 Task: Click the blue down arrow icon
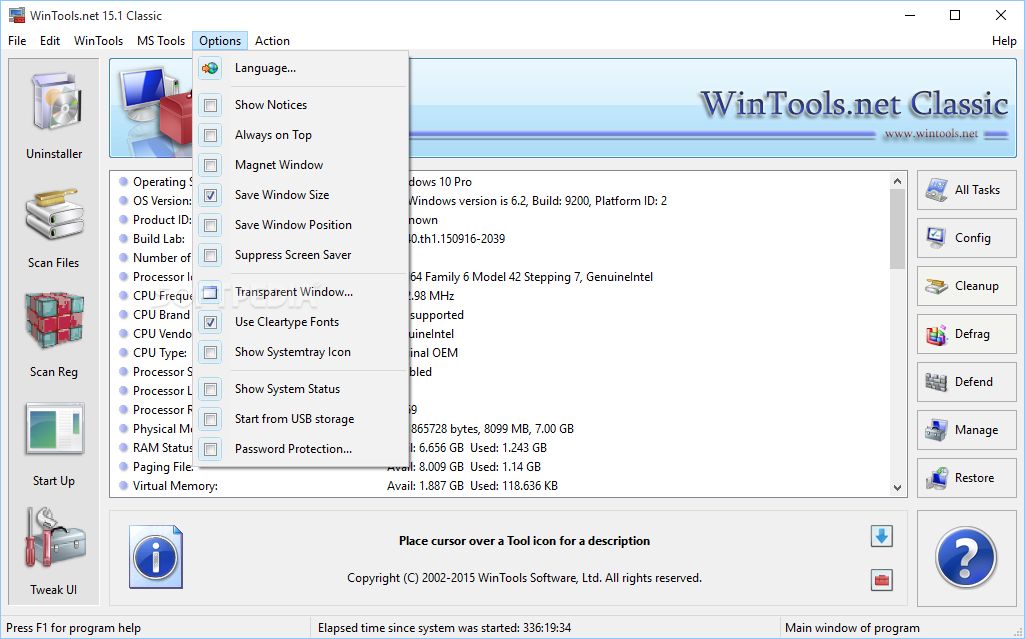point(882,536)
